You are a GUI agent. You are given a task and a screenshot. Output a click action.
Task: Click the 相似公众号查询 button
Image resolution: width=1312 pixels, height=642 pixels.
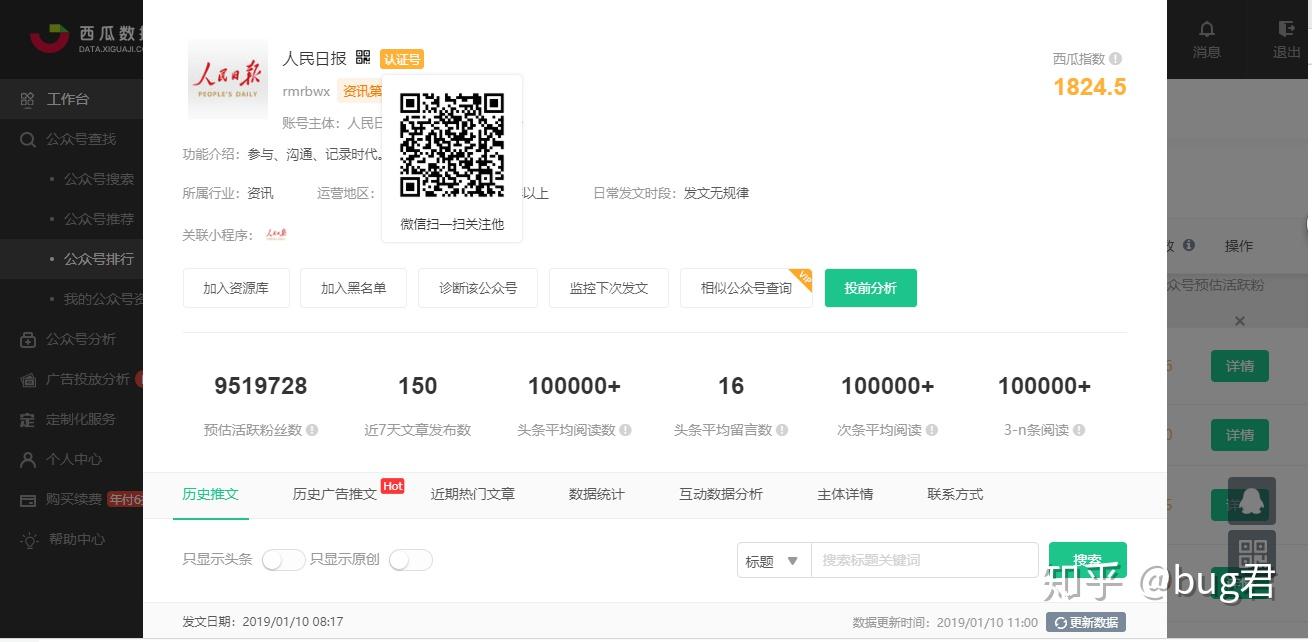point(746,288)
